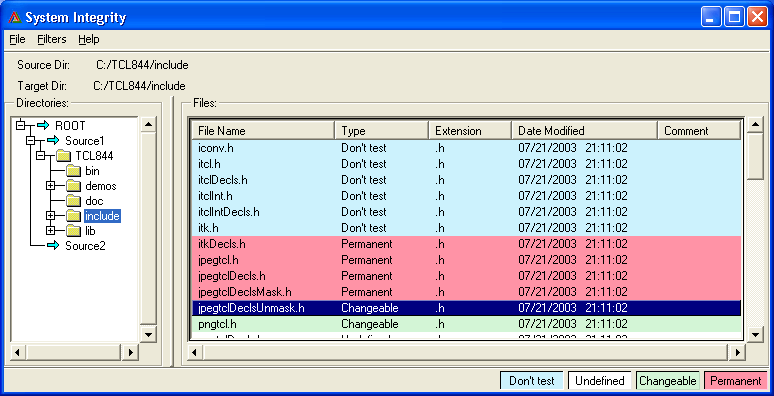Screen dimensions: 774x396
Task: Click the Permanent legend swatch
Action: click(x=735, y=381)
